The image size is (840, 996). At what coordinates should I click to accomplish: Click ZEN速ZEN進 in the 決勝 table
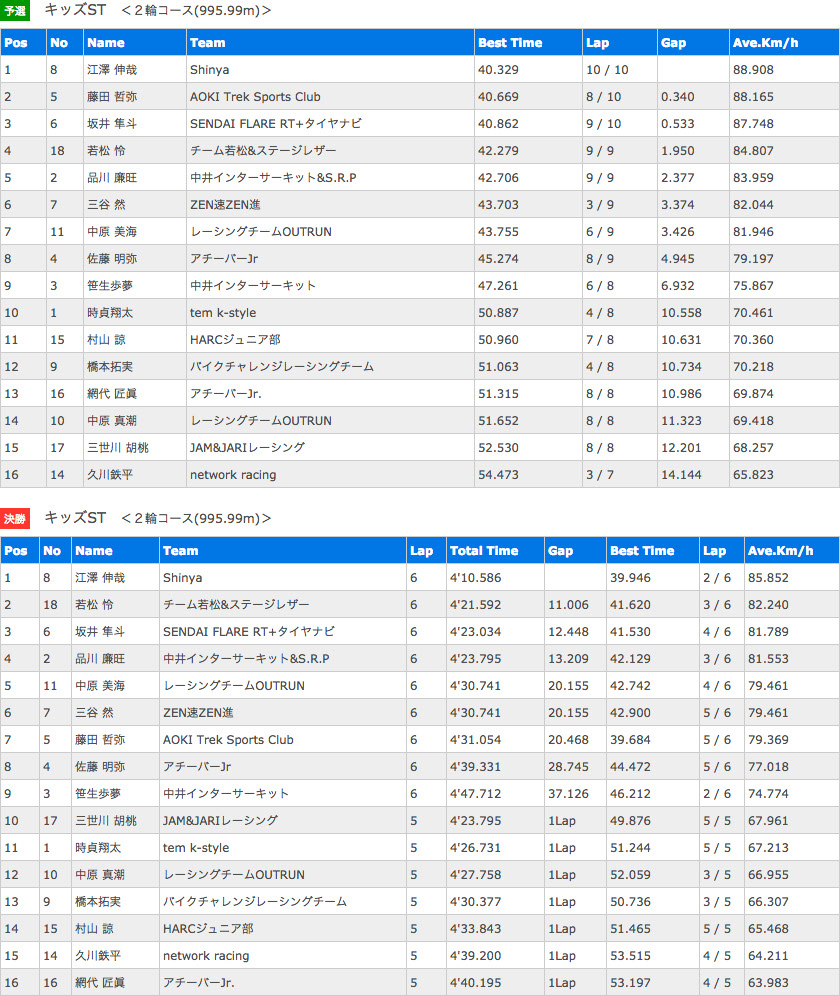point(198,713)
